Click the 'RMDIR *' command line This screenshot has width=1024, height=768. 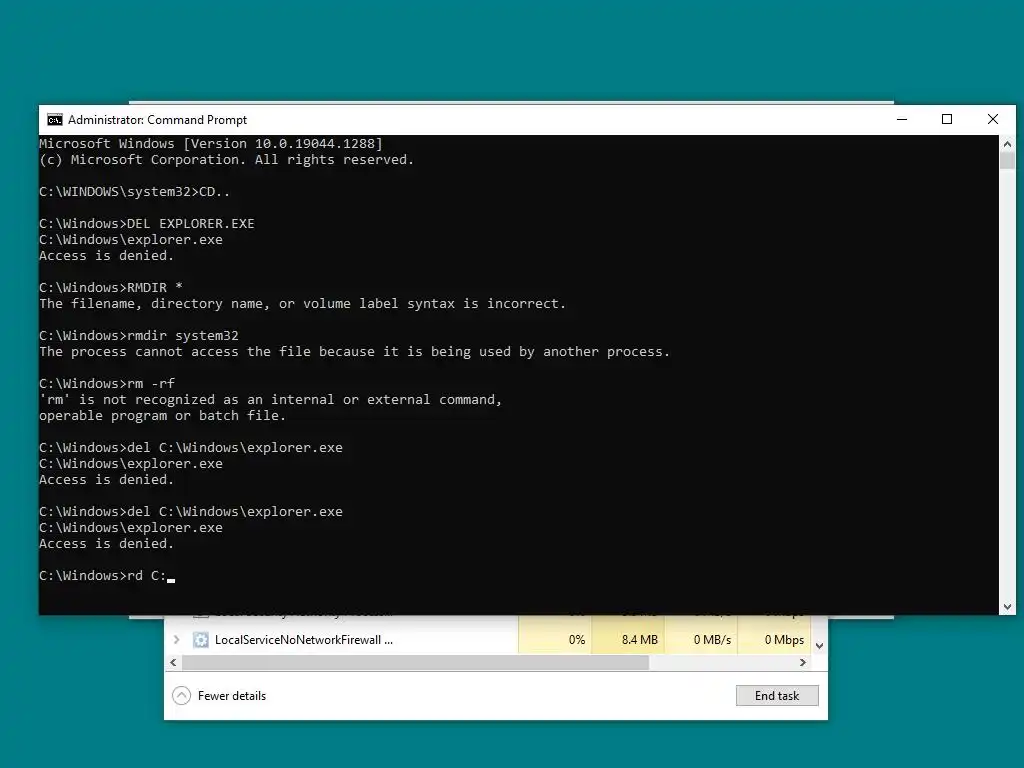(x=111, y=287)
